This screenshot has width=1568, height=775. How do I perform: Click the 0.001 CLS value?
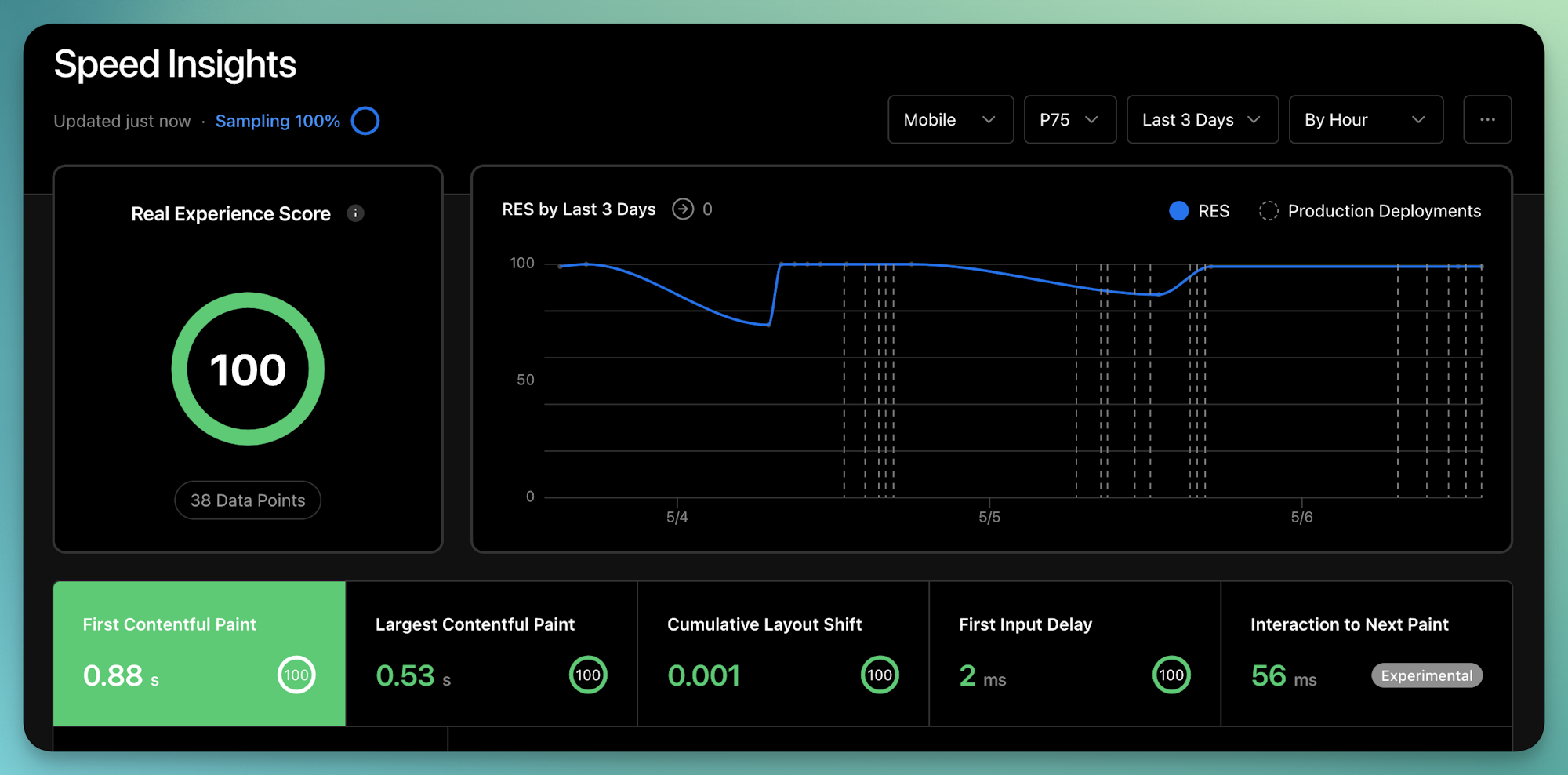click(x=703, y=675)
